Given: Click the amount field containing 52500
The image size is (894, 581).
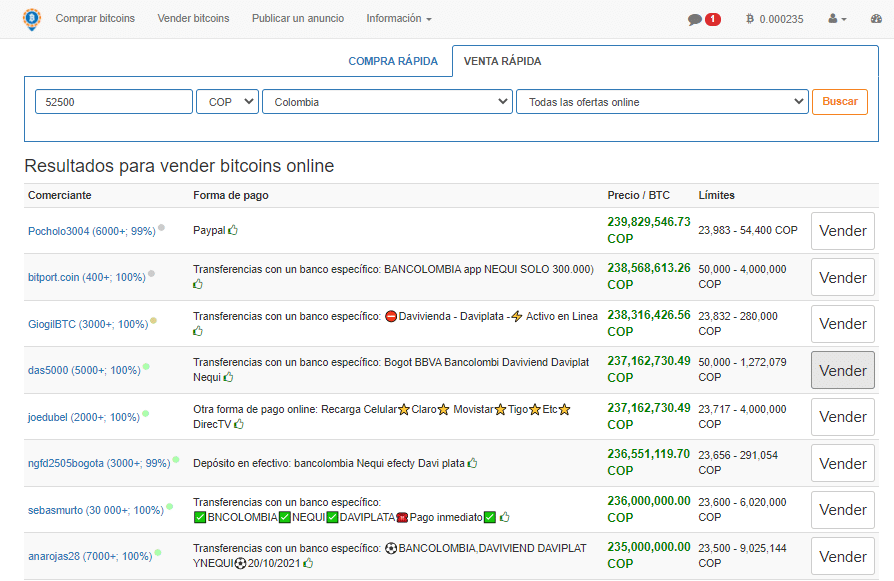Looking at the screenshot, I should [x=114, y=101].
